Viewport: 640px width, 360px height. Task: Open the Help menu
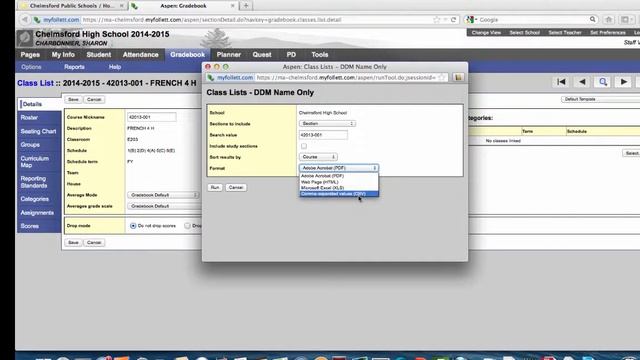[x=115, y=67]
